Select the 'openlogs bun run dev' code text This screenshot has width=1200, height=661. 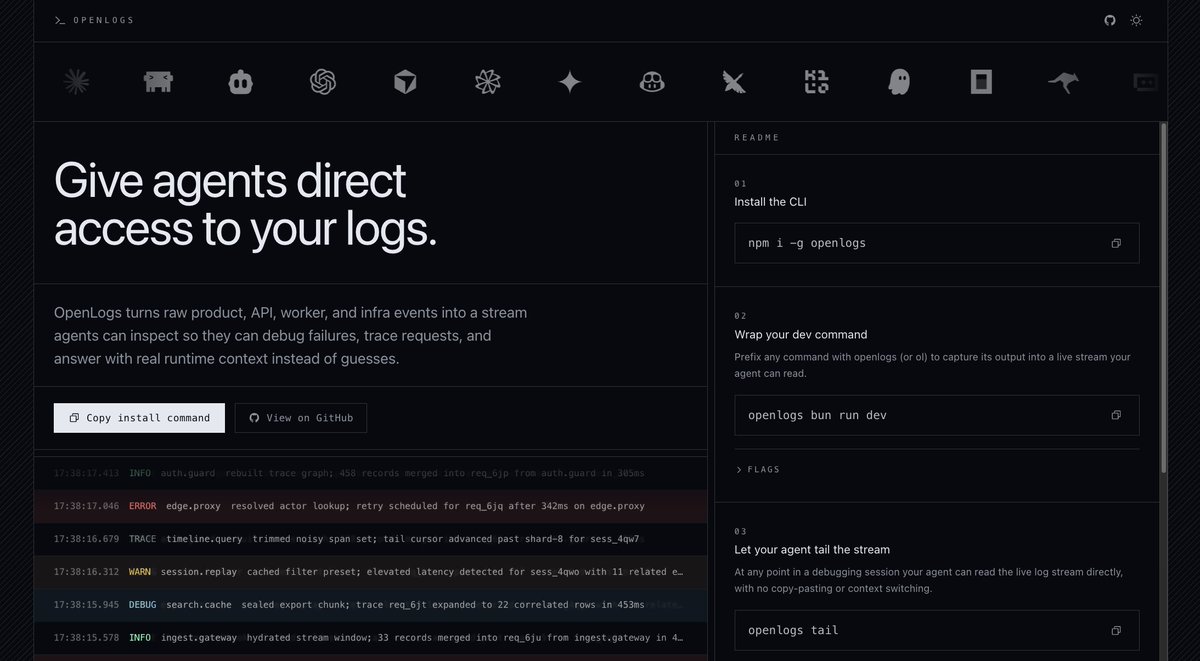817,415
